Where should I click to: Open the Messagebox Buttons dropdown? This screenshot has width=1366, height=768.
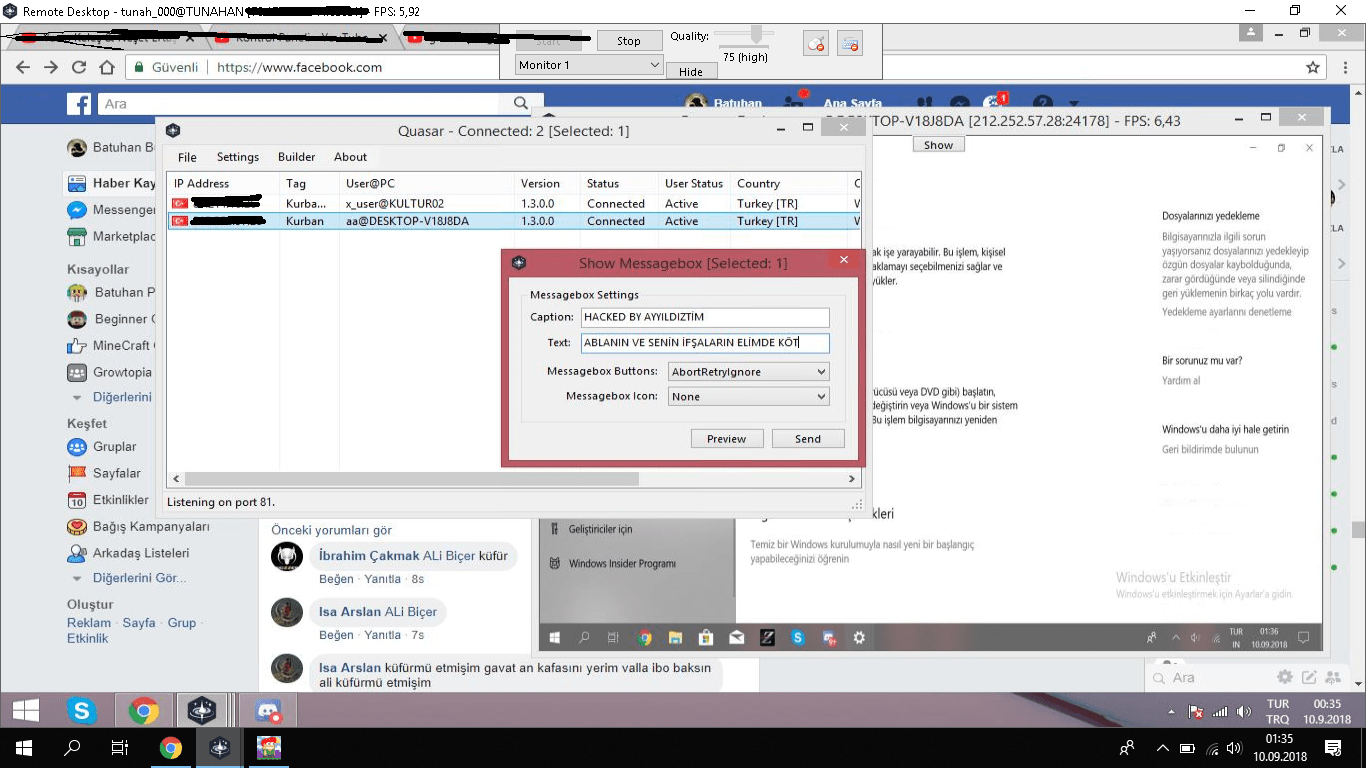tap(748, 371)
